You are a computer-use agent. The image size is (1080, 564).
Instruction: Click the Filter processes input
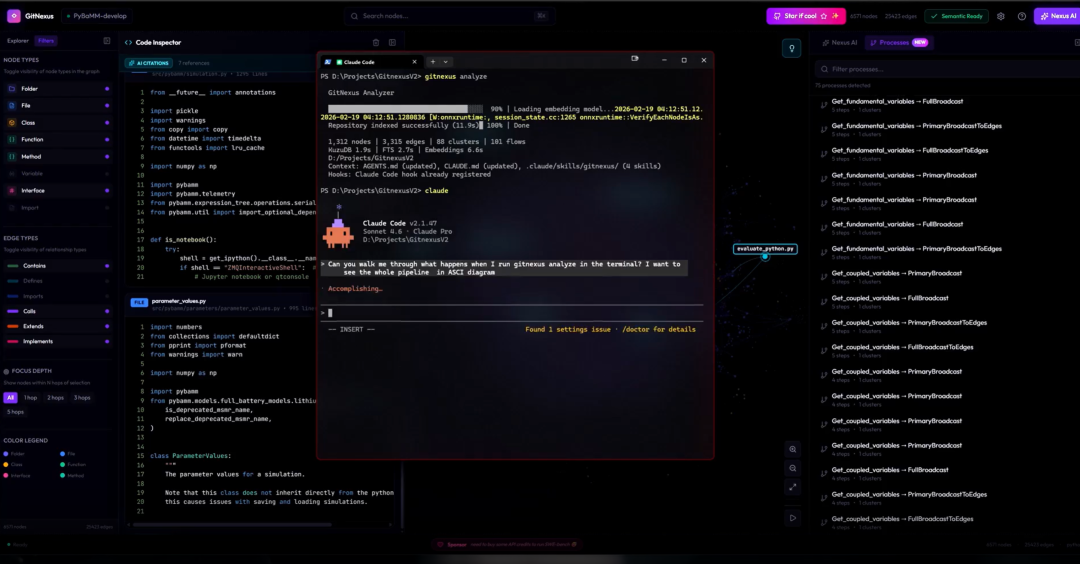pos(947,69)
